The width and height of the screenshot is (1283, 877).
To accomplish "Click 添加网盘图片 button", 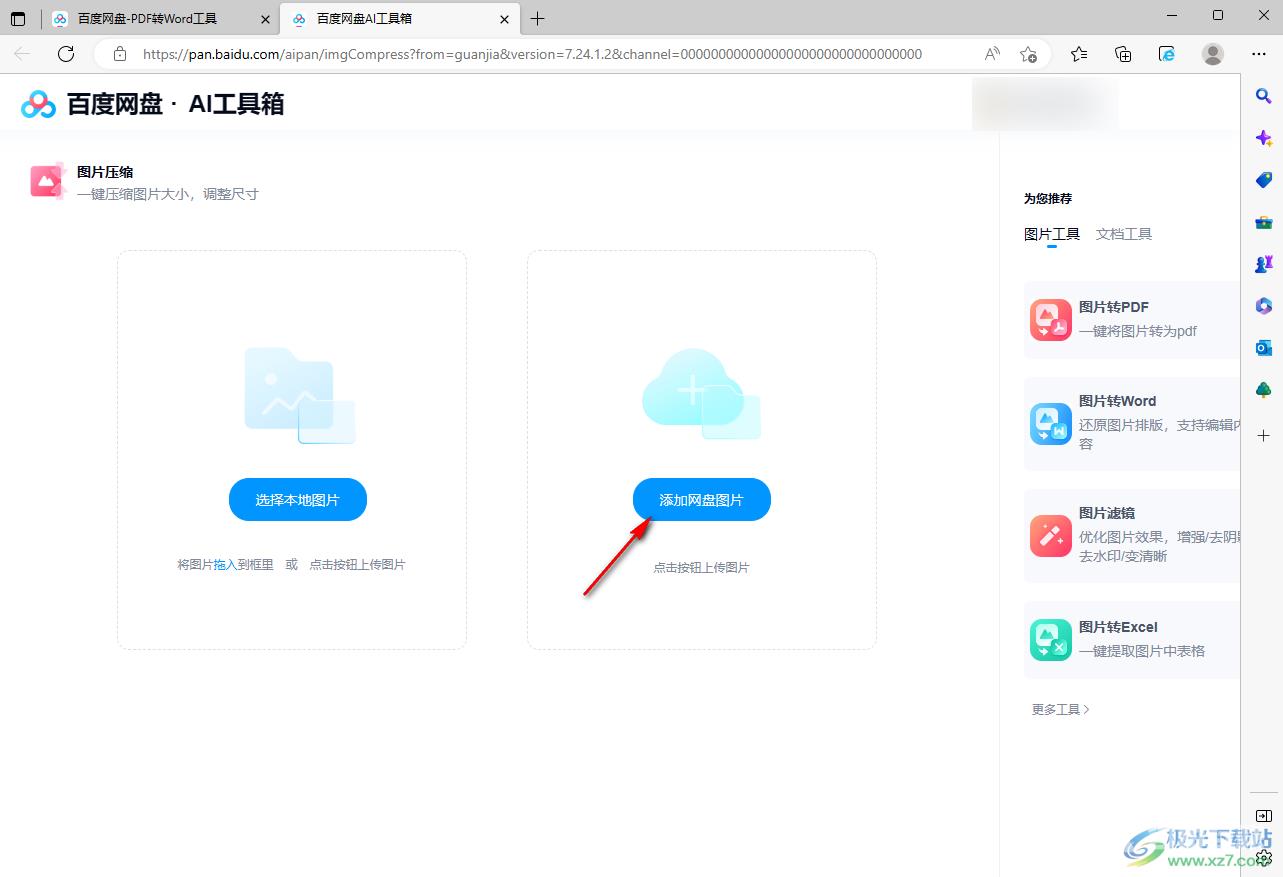I will pyautogui.click(x=701, y=500).
